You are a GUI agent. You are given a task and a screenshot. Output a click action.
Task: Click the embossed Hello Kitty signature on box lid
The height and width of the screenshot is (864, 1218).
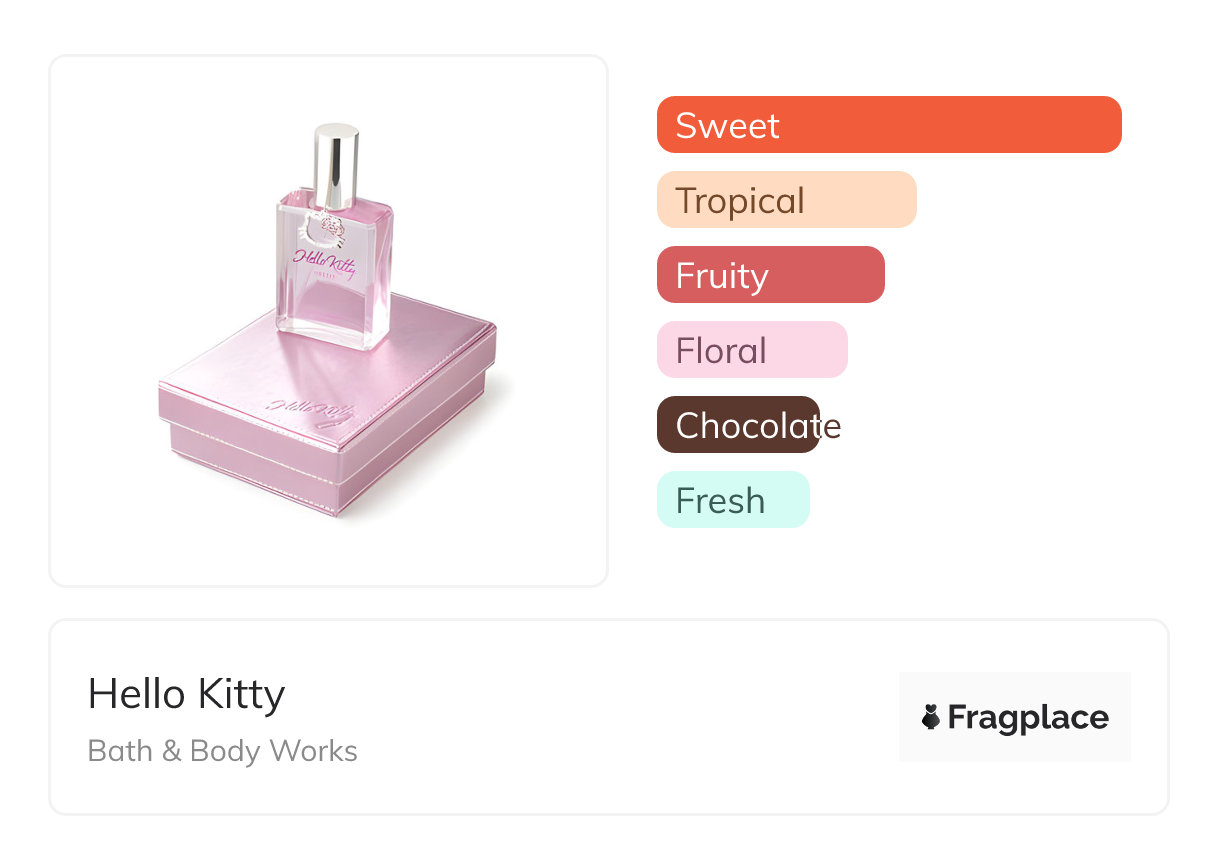point(311,408)
